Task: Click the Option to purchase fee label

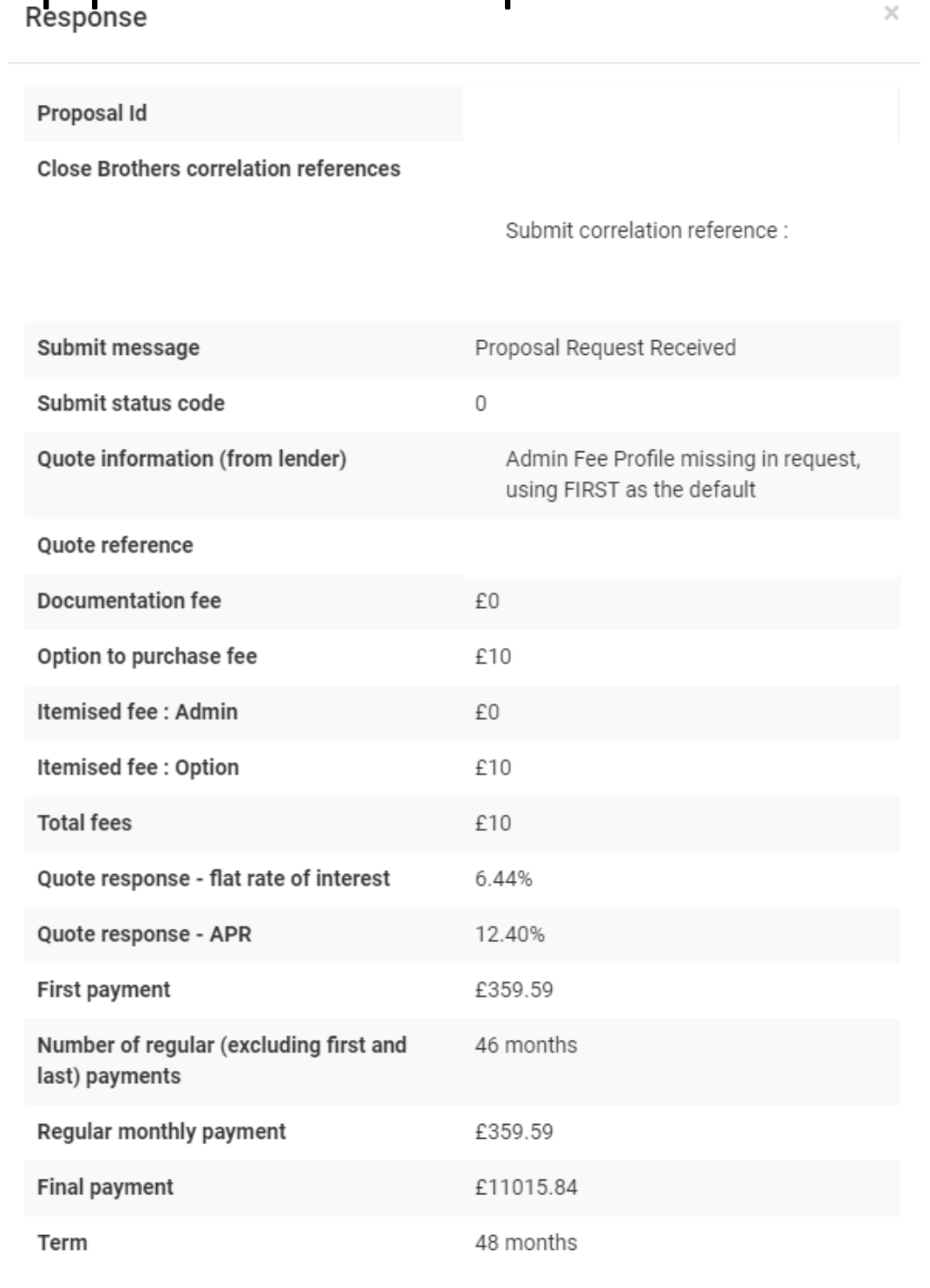Action: (x=147, y=657)
